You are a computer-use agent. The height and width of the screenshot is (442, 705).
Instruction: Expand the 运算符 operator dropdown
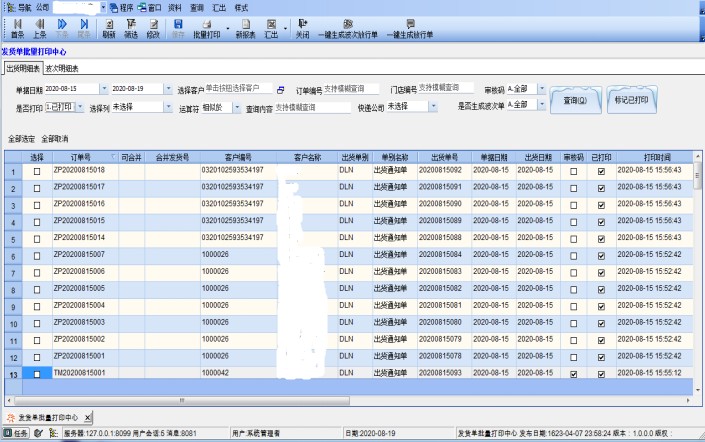(236, 107)
